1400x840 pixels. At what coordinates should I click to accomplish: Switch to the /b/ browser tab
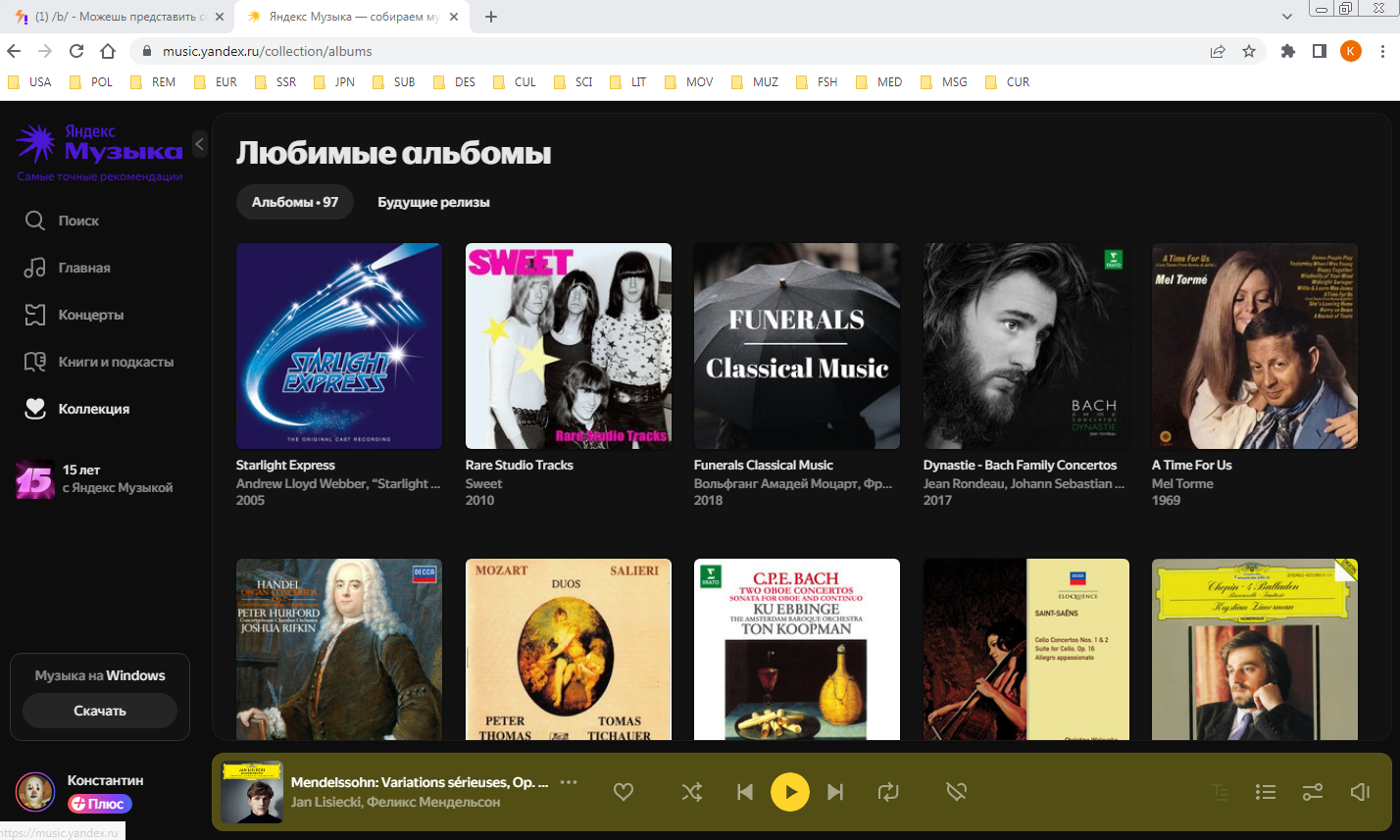click(x=118, y=18)
